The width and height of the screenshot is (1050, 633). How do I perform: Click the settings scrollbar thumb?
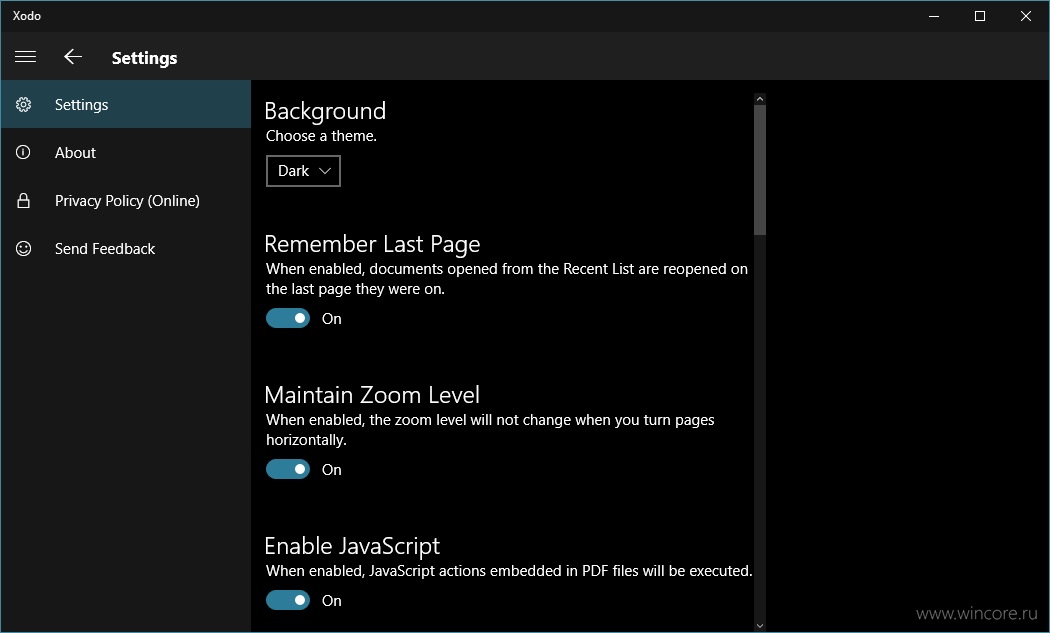[x=759, y=170]
